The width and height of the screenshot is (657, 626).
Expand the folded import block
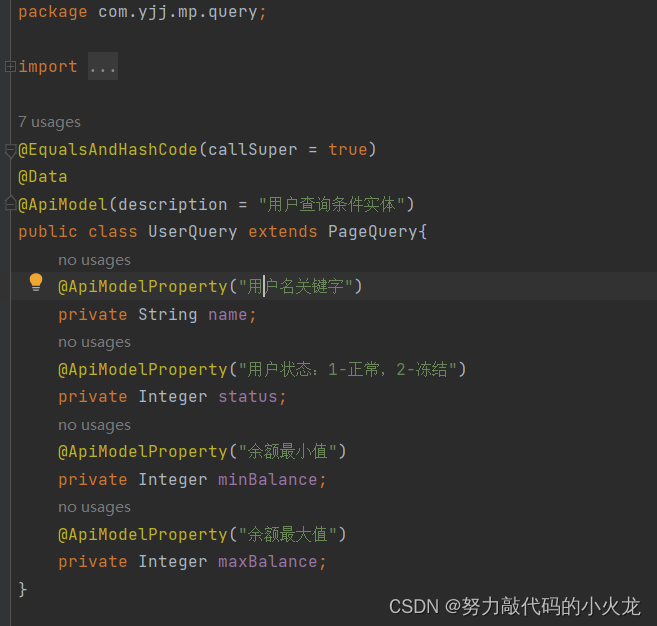[9, 67]
